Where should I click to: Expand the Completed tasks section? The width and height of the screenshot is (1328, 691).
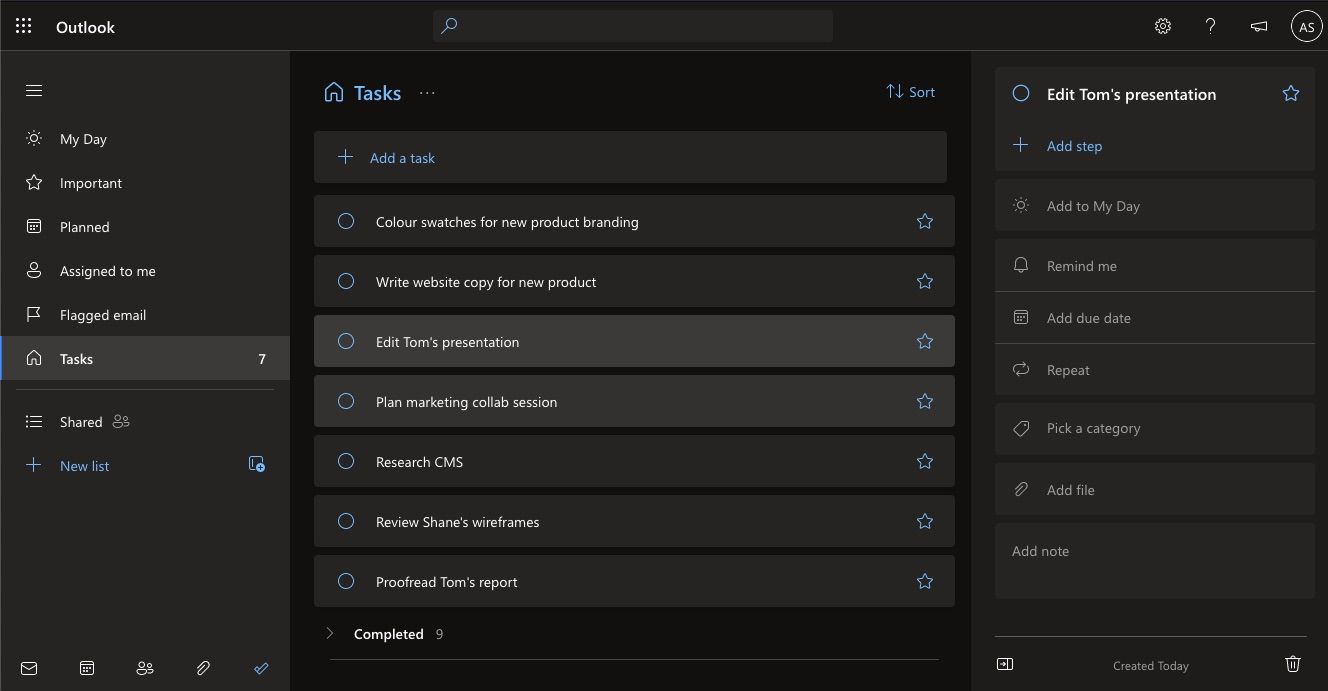tap(330, 634)
